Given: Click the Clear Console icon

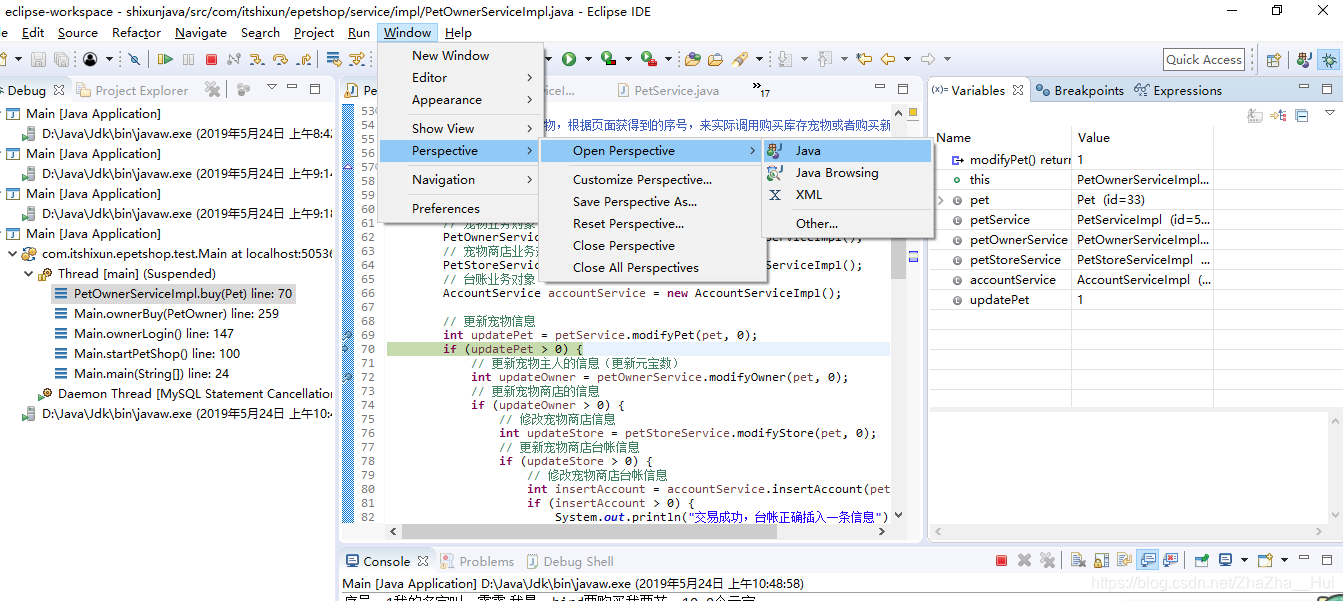Looking at the screenshot, I should [1078, 560].
